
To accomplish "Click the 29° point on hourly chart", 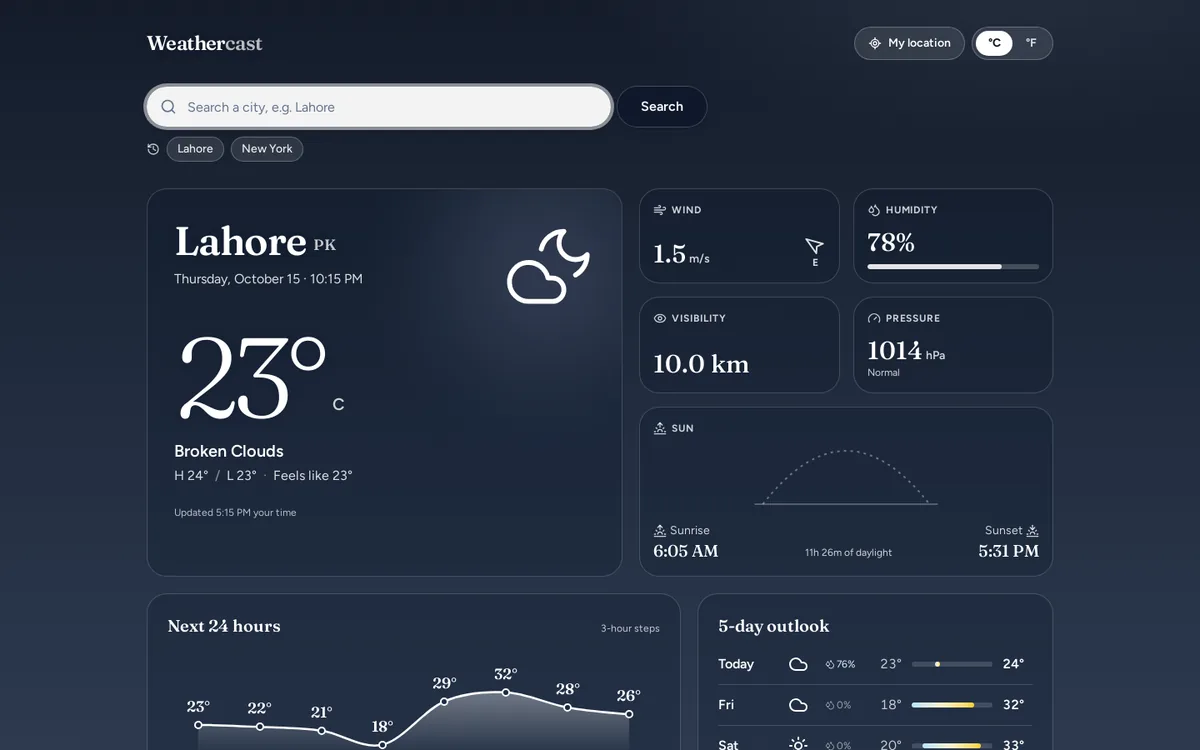I will pyautogui.click(x=444, y=701).
